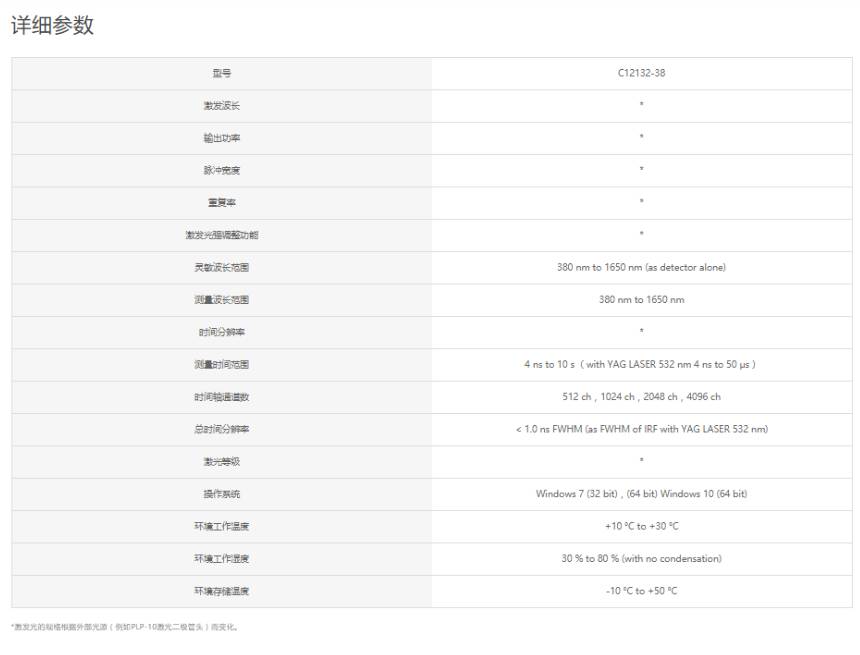The height and width of the screenshot is (655, 860).
Task: Click the 型号 row label
Action: [x=222, y=73]
